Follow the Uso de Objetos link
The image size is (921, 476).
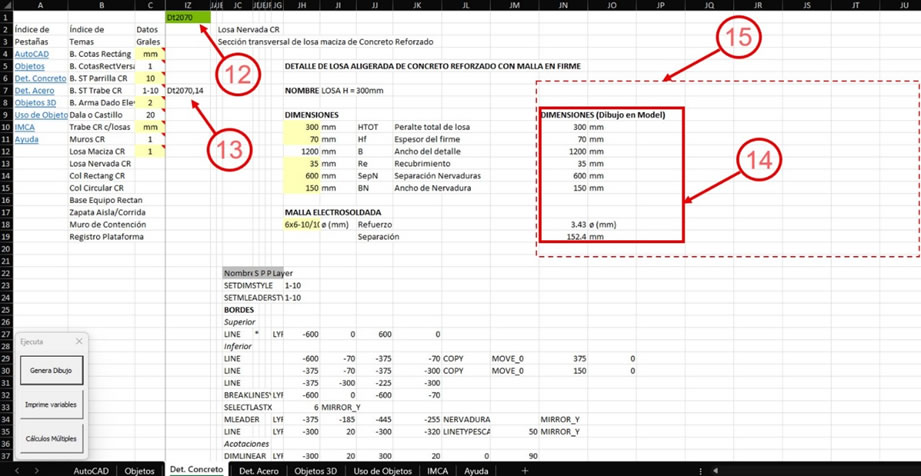pyautogui.click(x=40, y=115)
